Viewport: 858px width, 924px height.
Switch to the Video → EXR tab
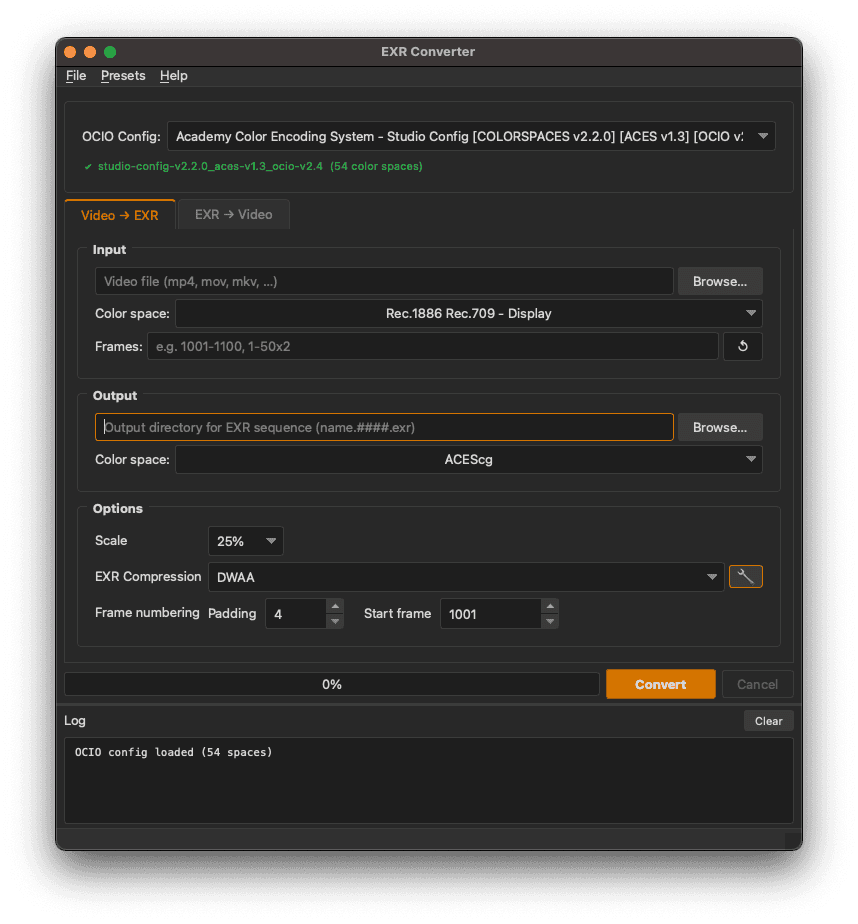point(120,215)
